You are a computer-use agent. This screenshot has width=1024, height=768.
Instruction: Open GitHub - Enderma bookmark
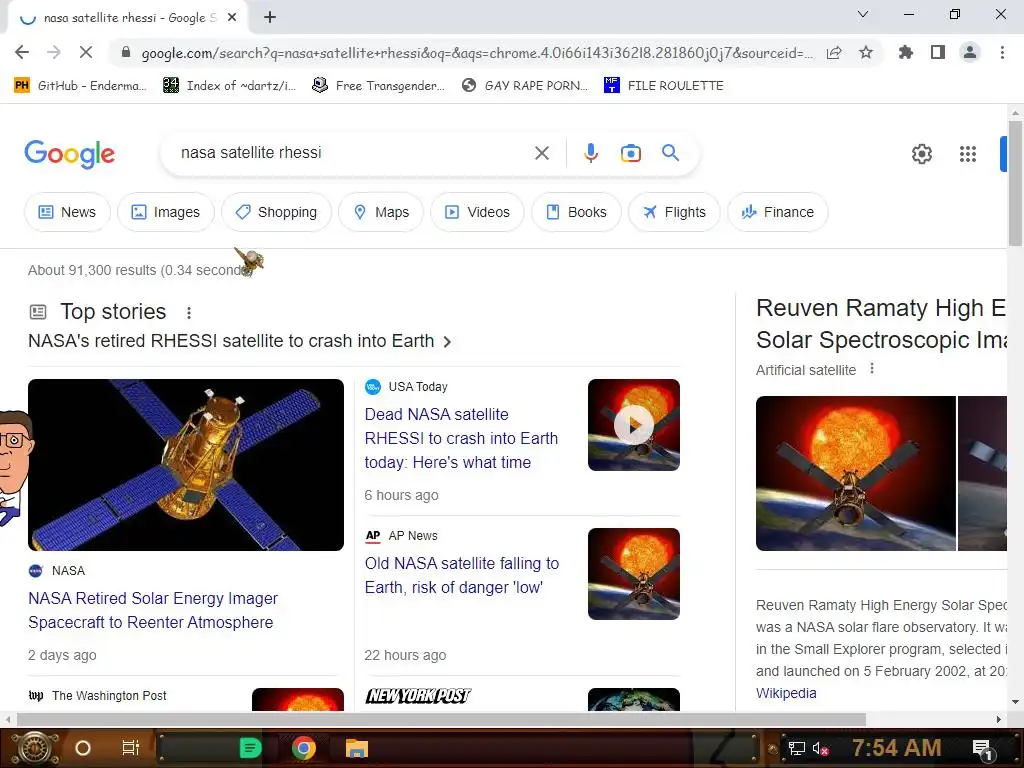(80, 86)
